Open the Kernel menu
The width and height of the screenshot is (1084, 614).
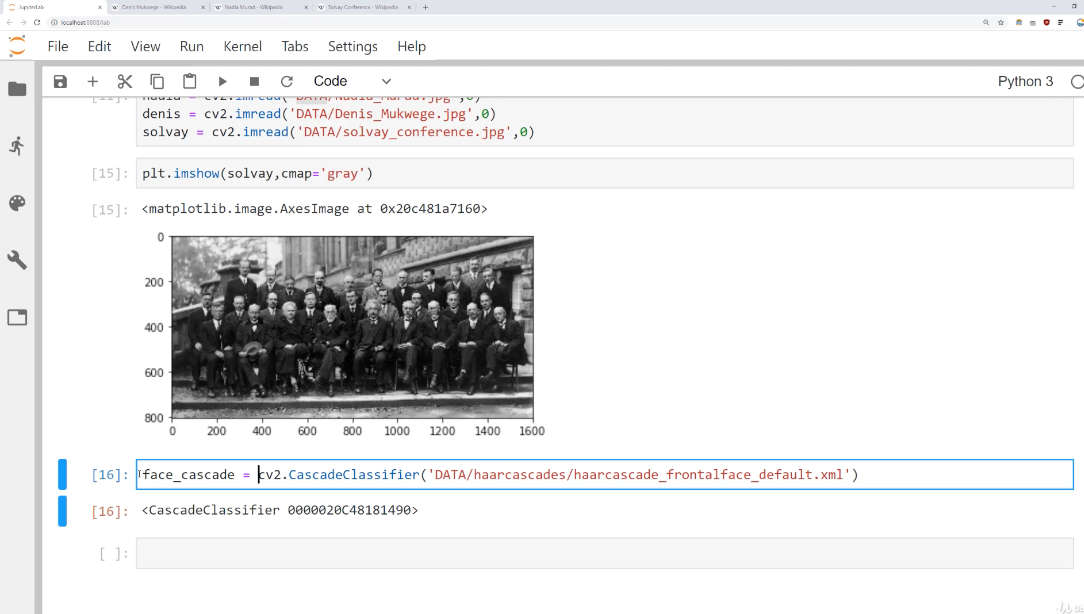coord(243,46)
